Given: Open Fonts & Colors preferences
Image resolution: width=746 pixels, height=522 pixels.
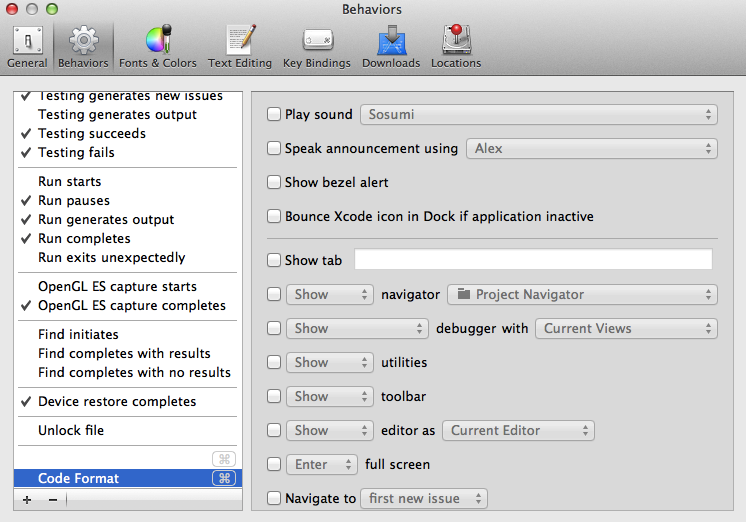Looking at the screenshot, I should (x=157, y=47).
